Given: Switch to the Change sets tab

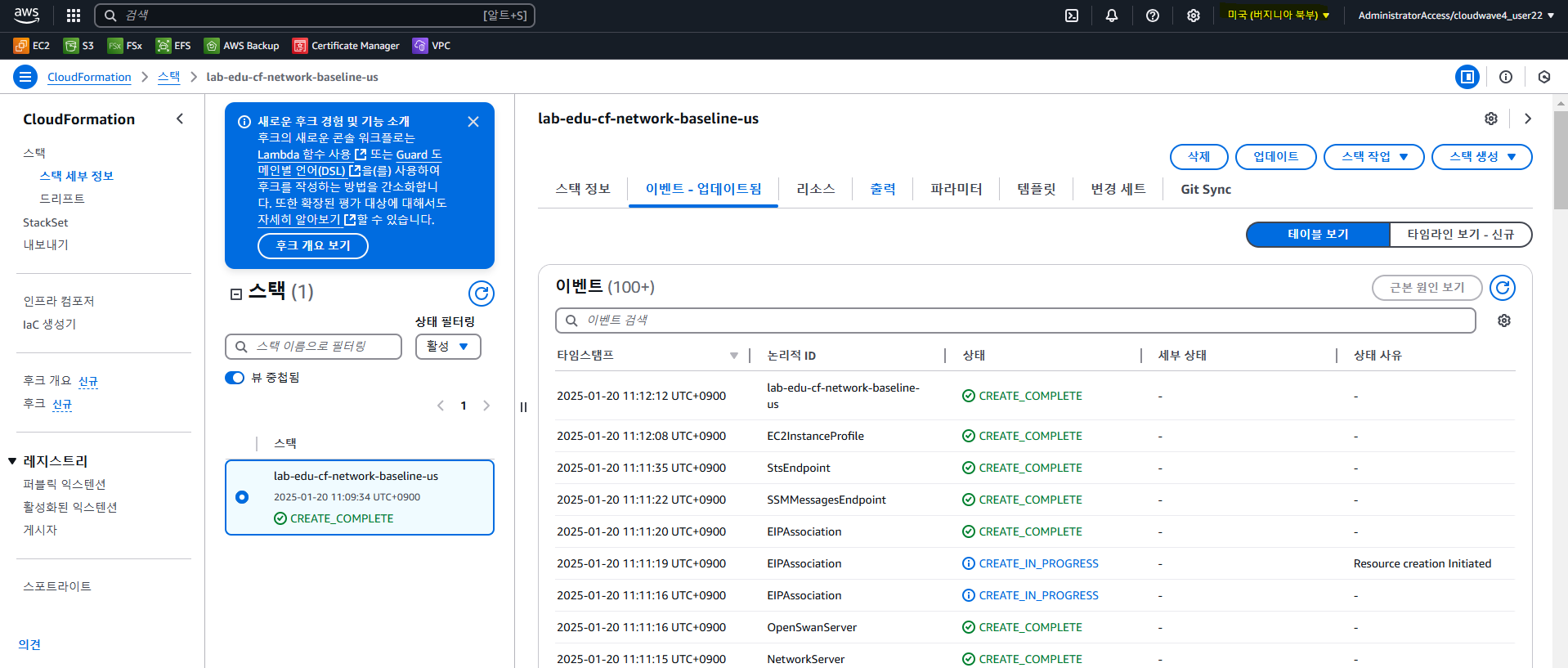Looking at the screenshot, I should (1118, 189).
